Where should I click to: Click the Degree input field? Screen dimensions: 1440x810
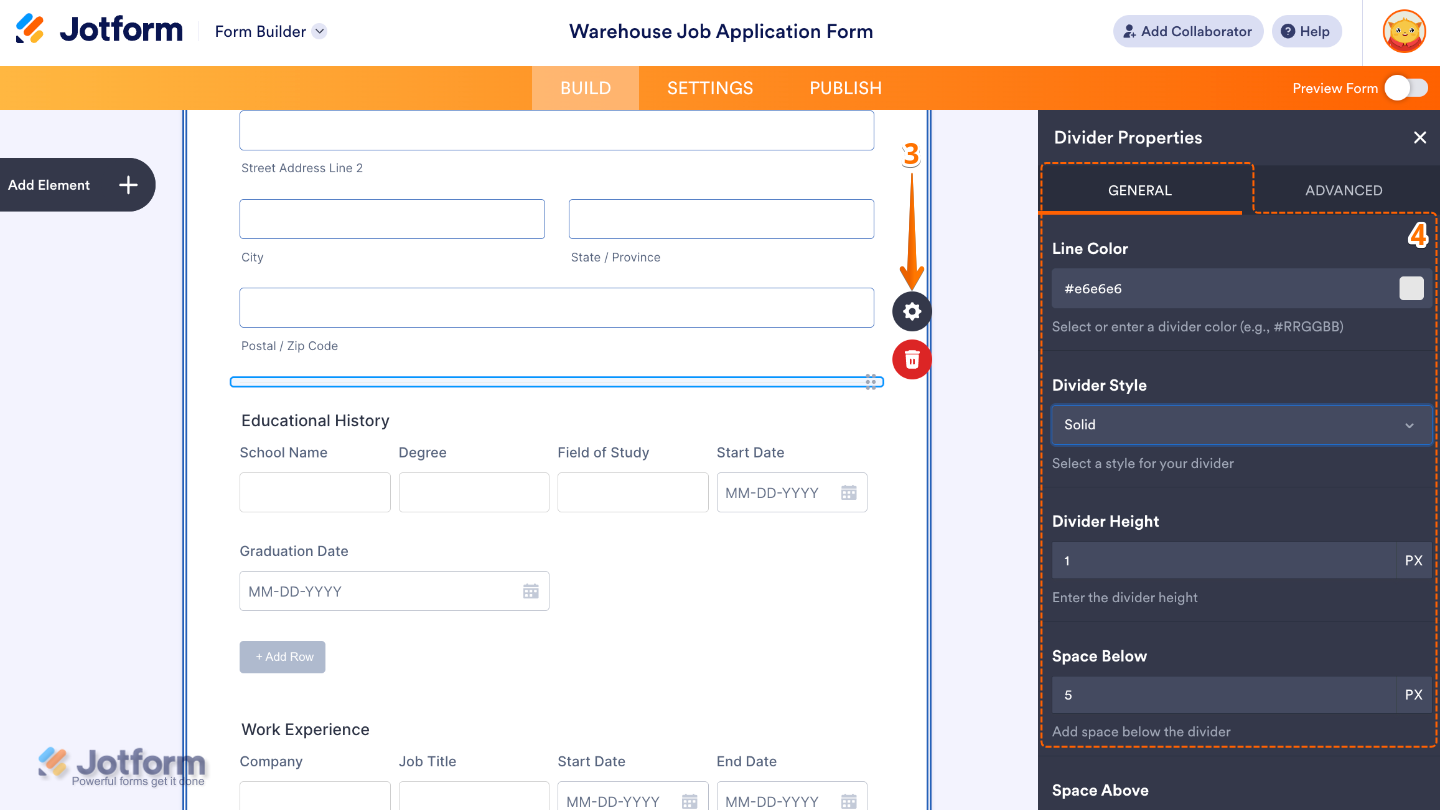pyautogui.click(x=474, y=492)
